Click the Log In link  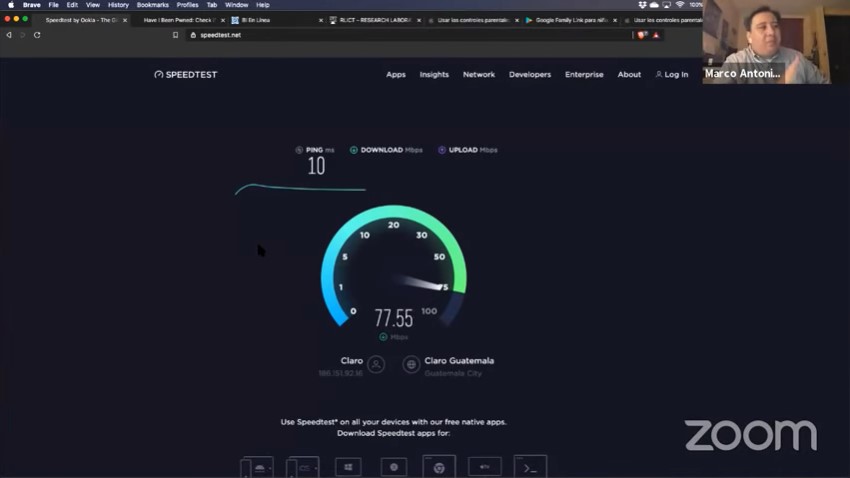672,74
